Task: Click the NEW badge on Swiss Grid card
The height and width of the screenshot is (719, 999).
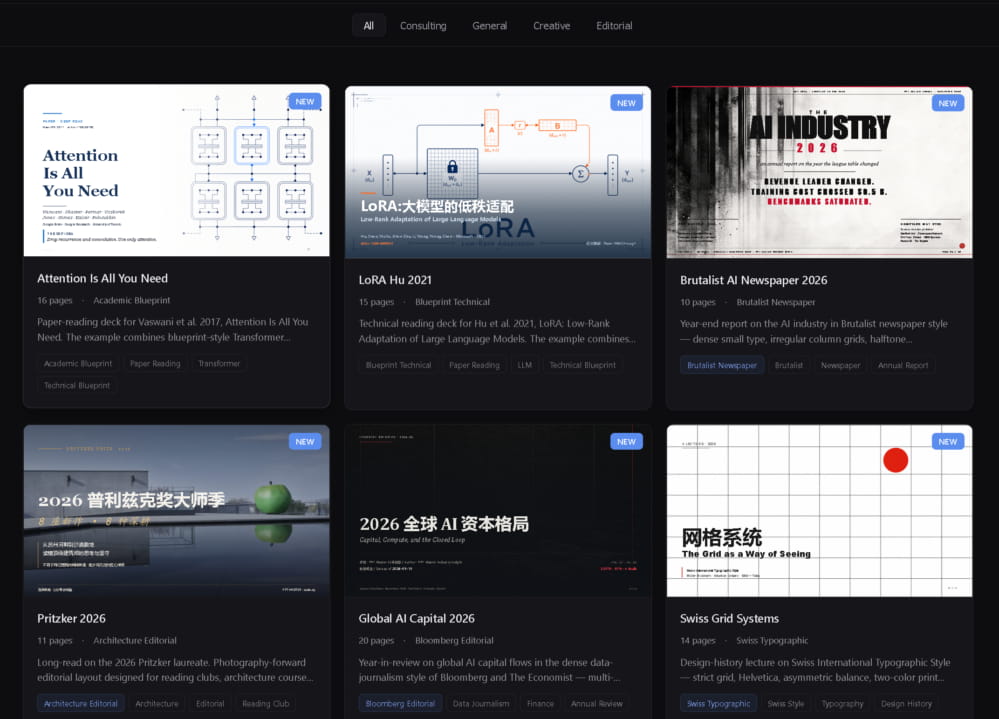Action: click(x=947, y=441)
